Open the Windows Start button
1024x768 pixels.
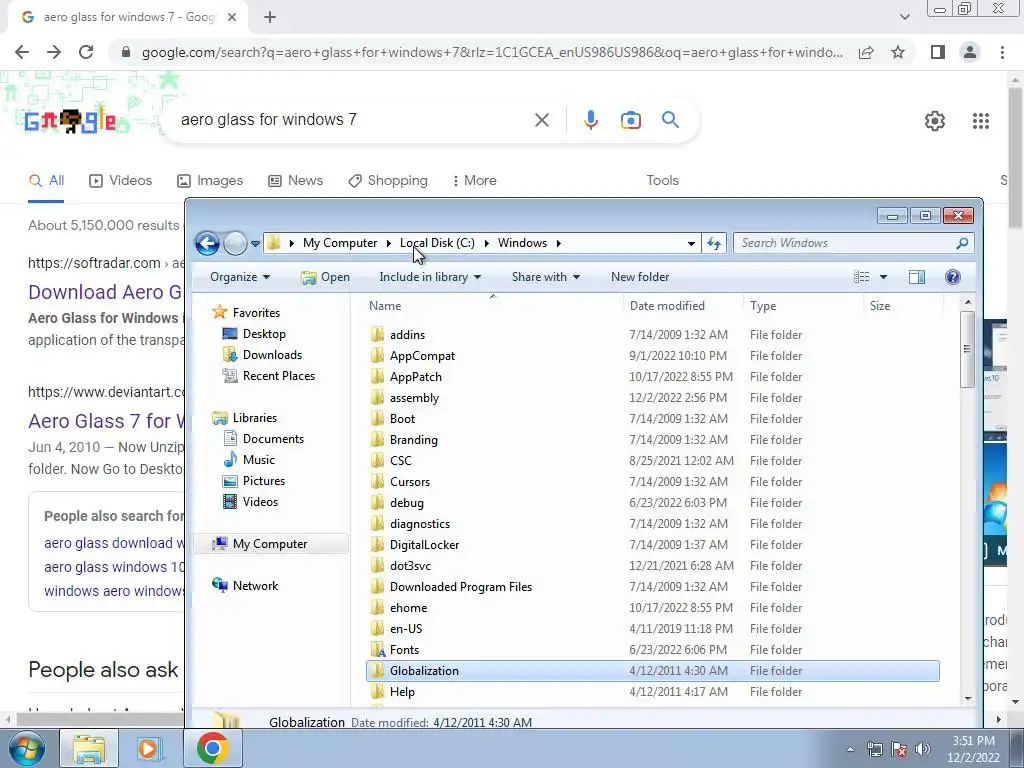[x=26, y=748]
